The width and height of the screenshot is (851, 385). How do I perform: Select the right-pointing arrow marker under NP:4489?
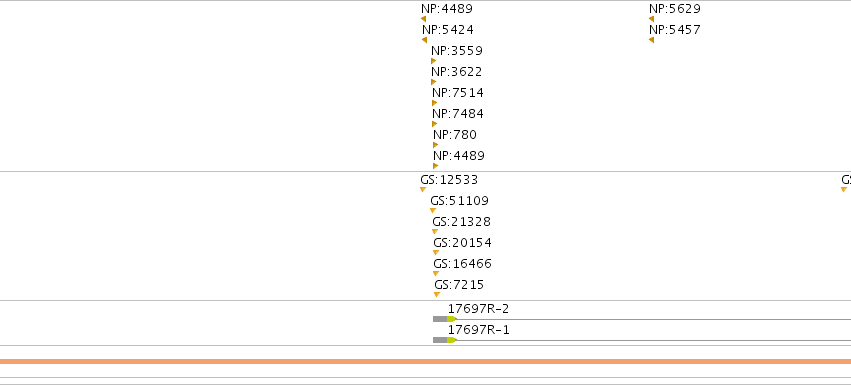(x=435, y=166)
